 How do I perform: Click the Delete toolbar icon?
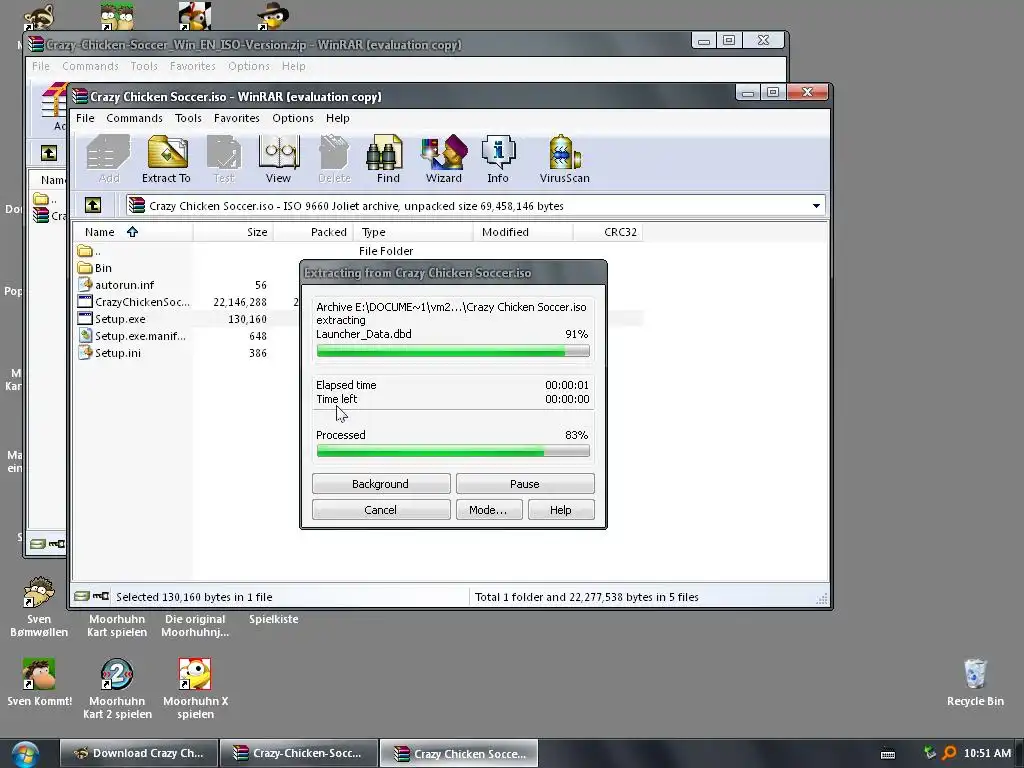[x=334, y=159]
